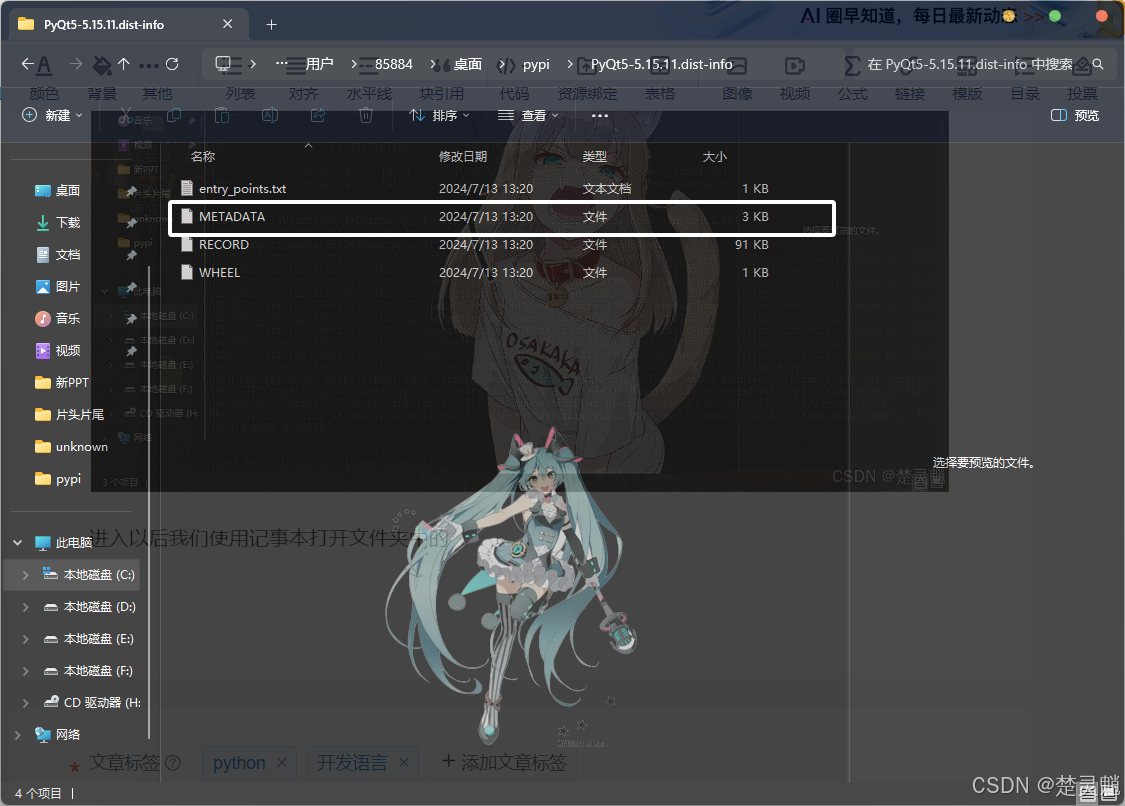Open the 排序 sort dropdown

[x=439, y=115]
